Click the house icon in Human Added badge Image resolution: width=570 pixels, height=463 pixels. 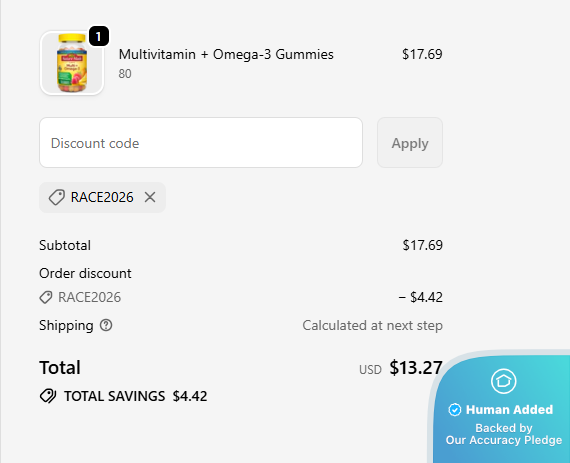pyautogui.click(x=503, y=381)
